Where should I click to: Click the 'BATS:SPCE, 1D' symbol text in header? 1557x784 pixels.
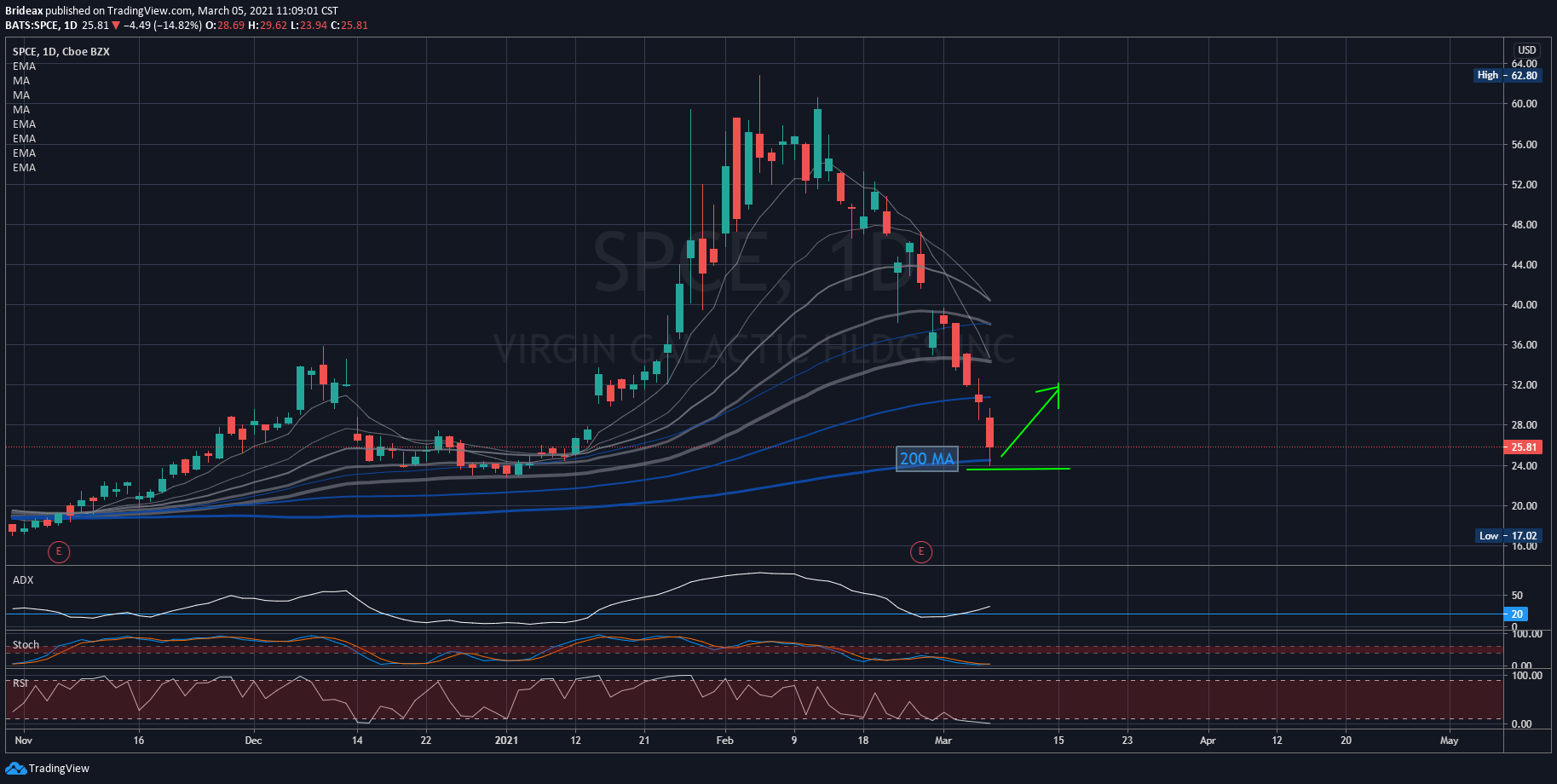41,26
